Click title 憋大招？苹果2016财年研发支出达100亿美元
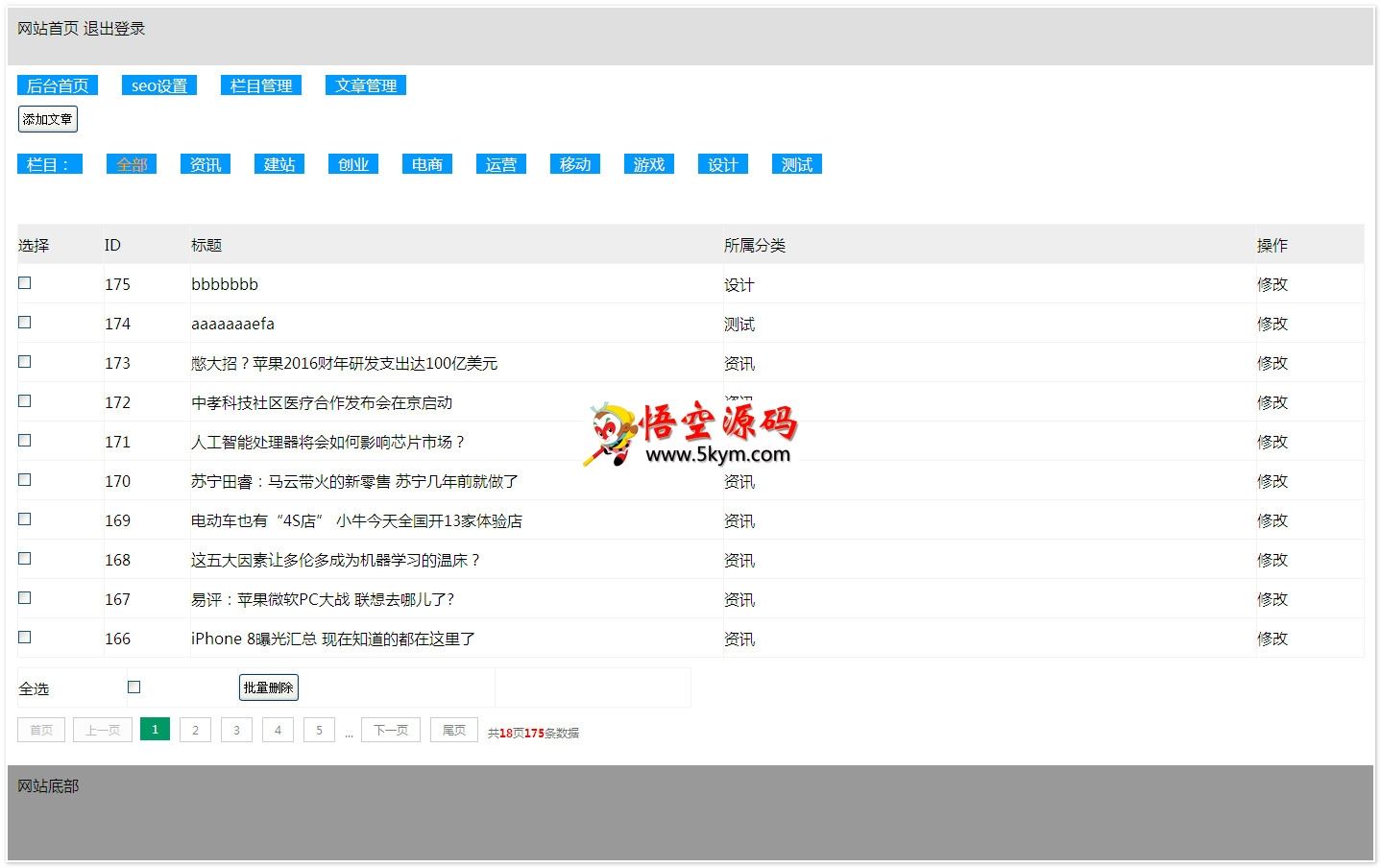 pyautogui.click(x=345, y=363)
